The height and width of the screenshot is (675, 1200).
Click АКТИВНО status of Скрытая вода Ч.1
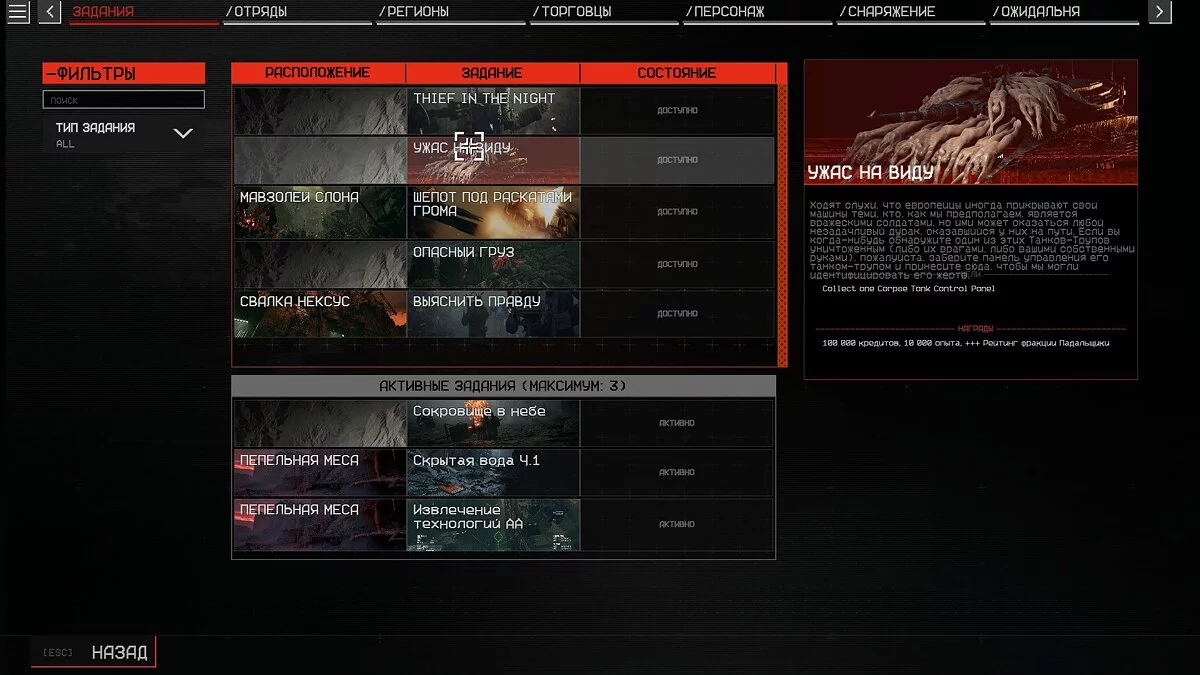click(677, 472)
